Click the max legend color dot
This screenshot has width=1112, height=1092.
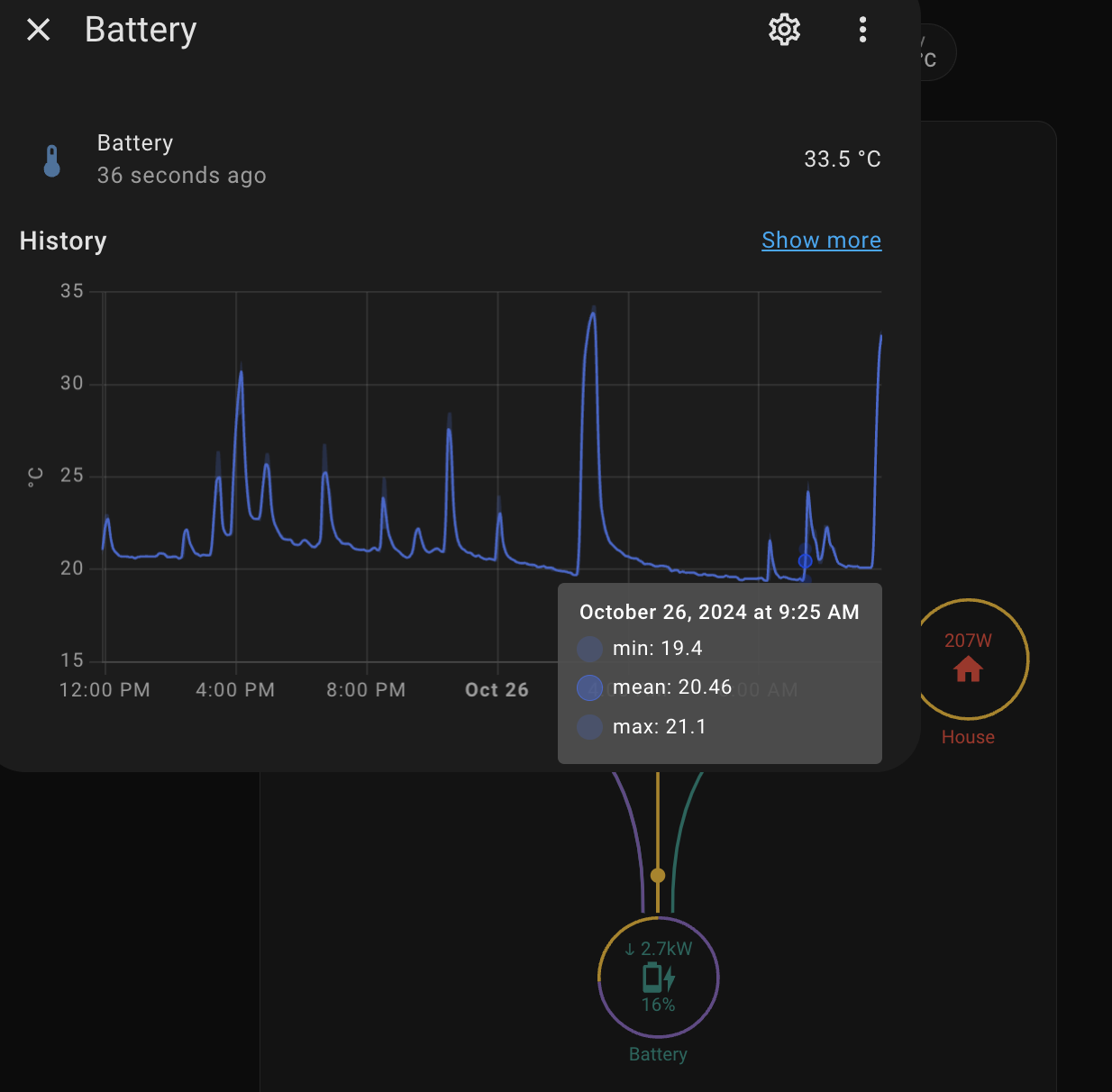(589, 727)
